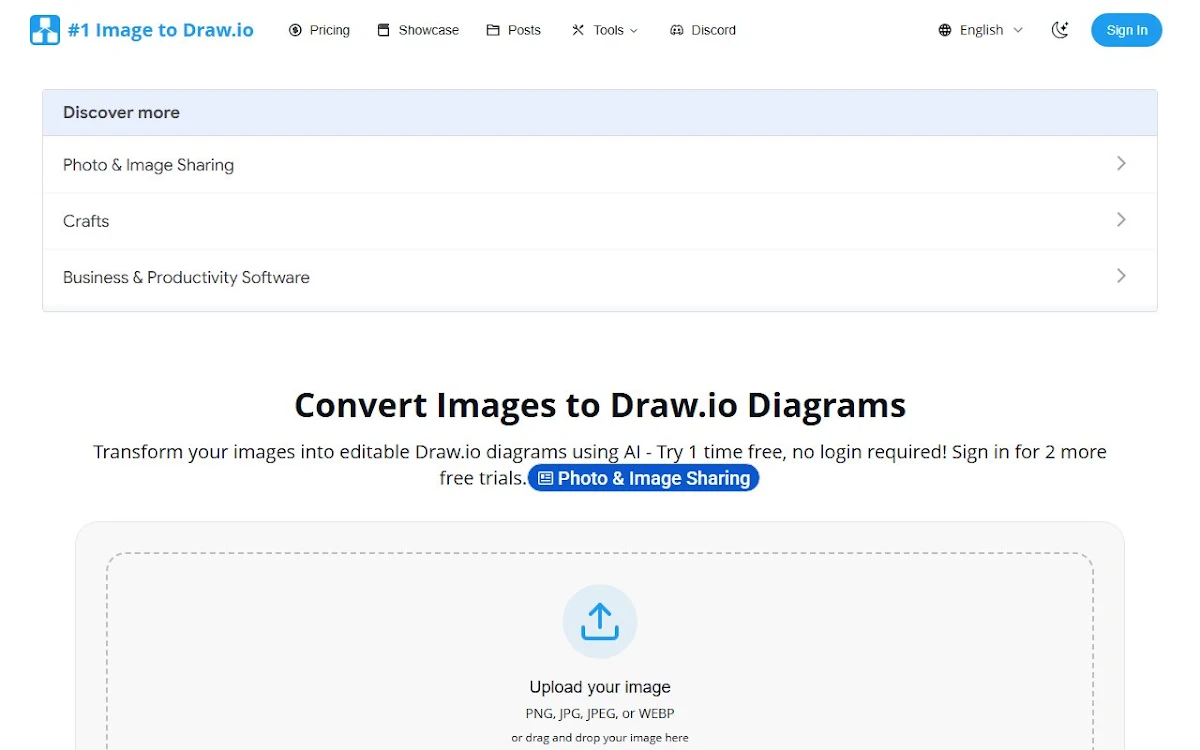Viewport: 1200px width, 750px height.
Task: Open Photo & Image Sharing row
Action: click(x=600, y=165)
